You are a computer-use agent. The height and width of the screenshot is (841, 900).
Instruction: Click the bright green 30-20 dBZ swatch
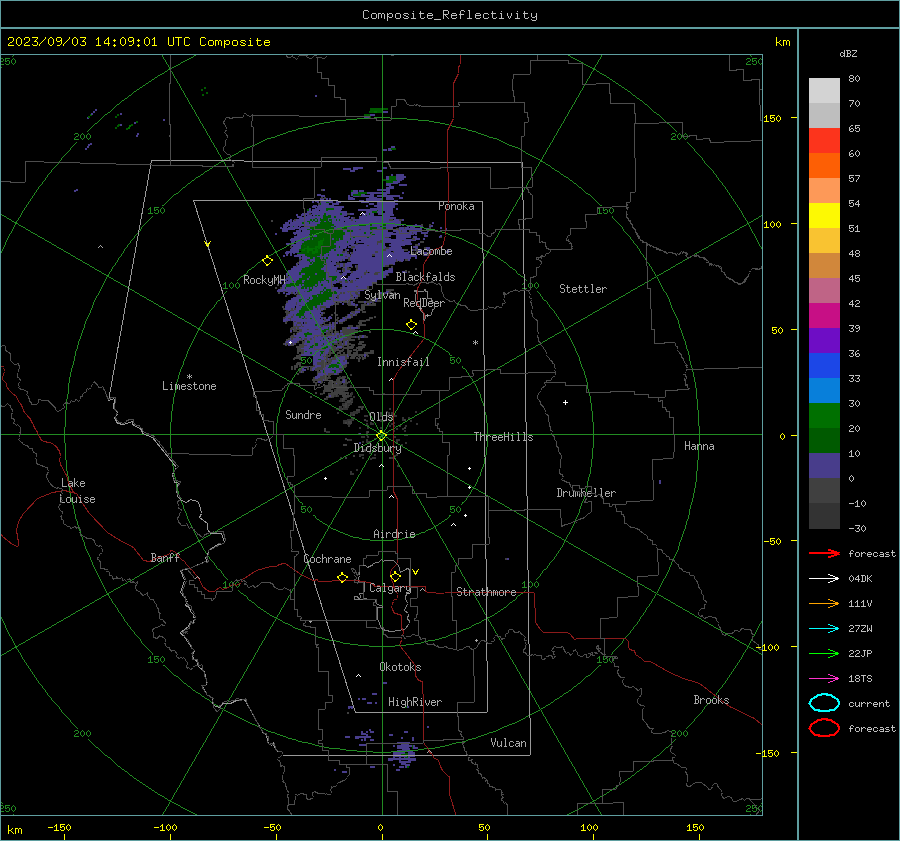pyautogui.click(x=824, y=416)
